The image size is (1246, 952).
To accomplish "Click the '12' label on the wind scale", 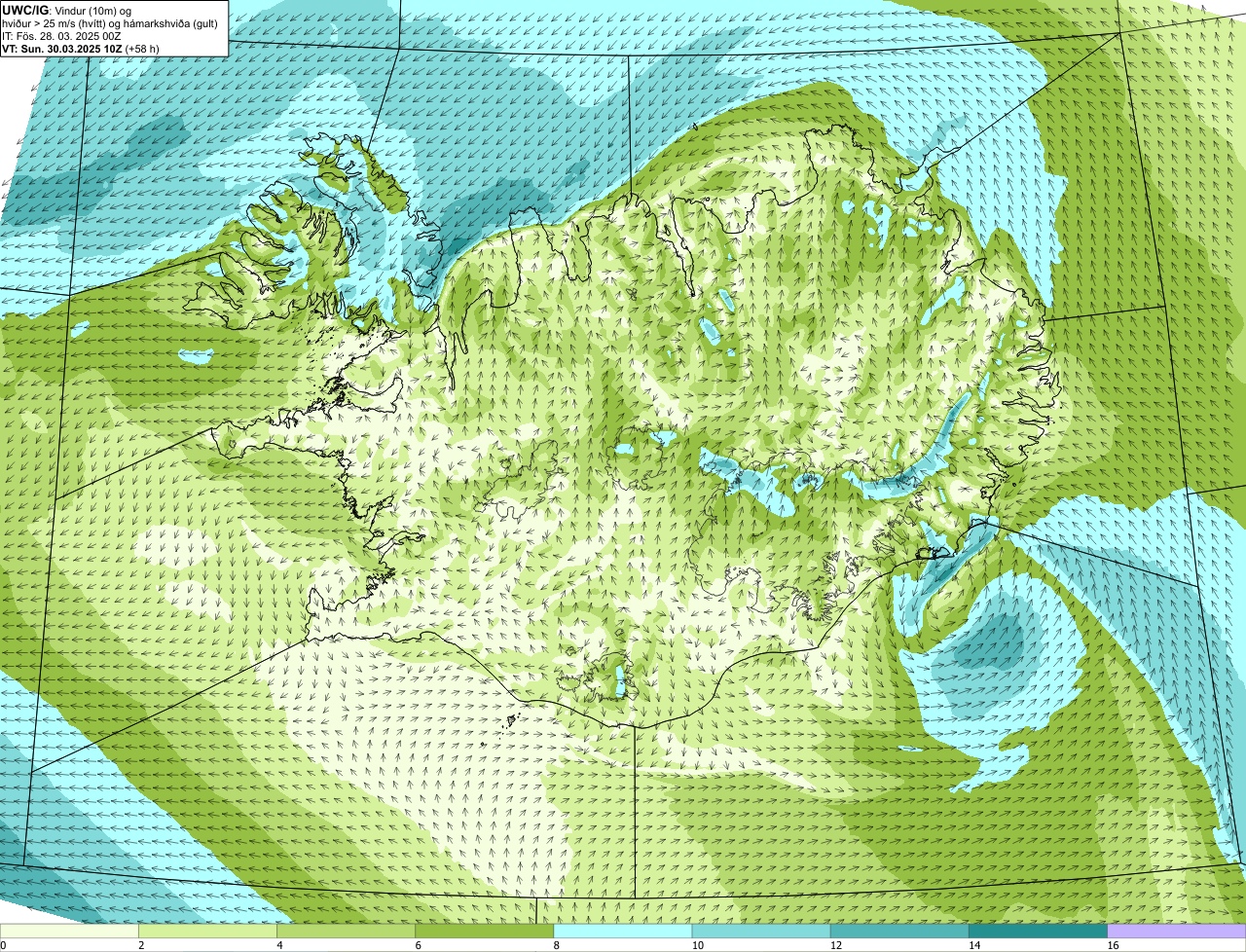I will (x=835, y=945).
